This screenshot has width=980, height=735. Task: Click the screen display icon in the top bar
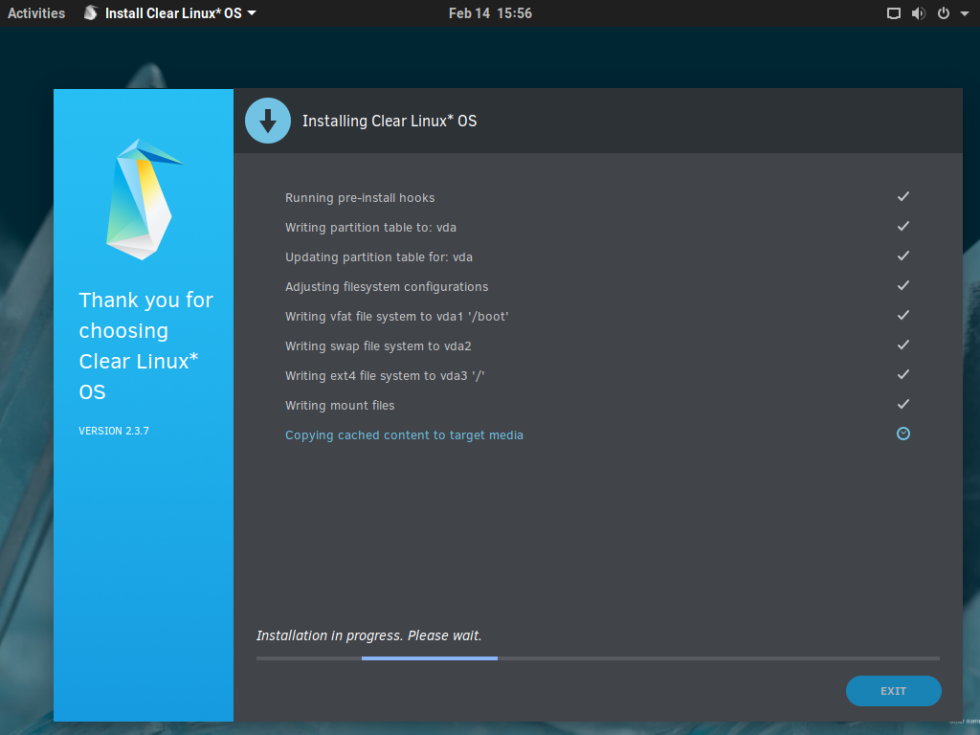[893, 13]
